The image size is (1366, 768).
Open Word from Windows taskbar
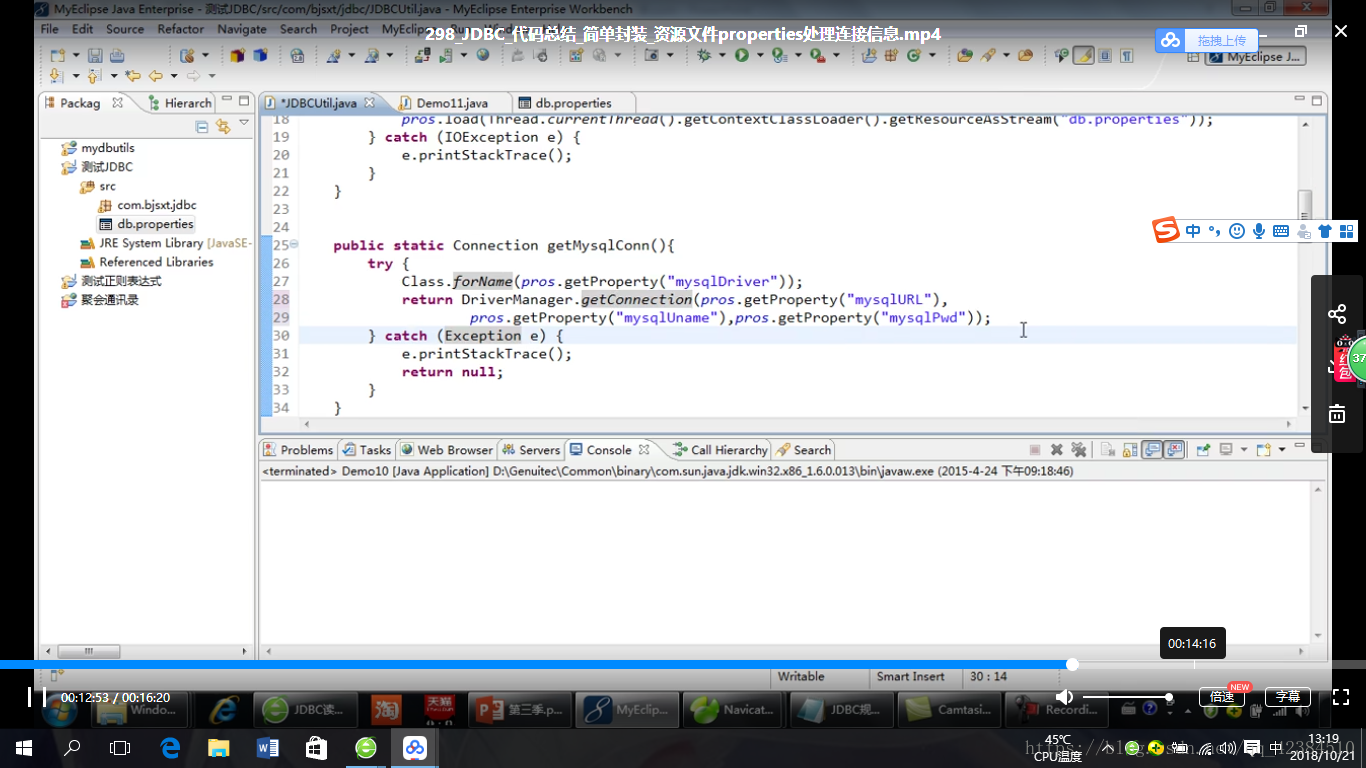[268, 747]
